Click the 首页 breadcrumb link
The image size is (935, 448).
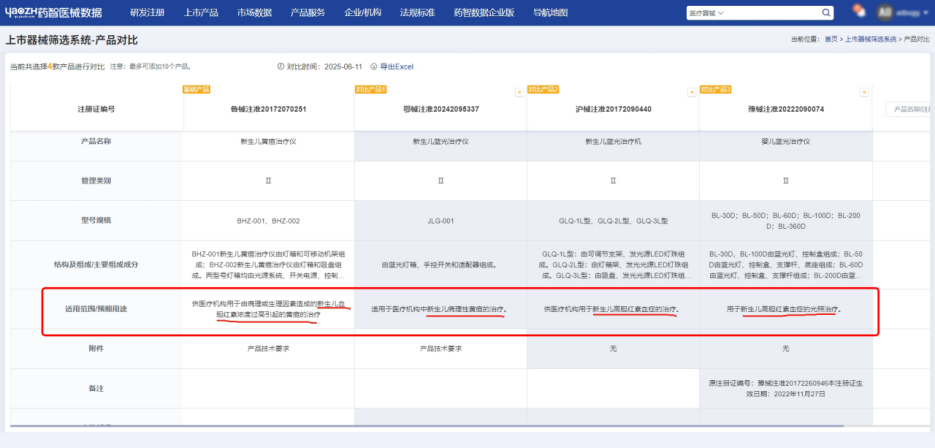831,38
